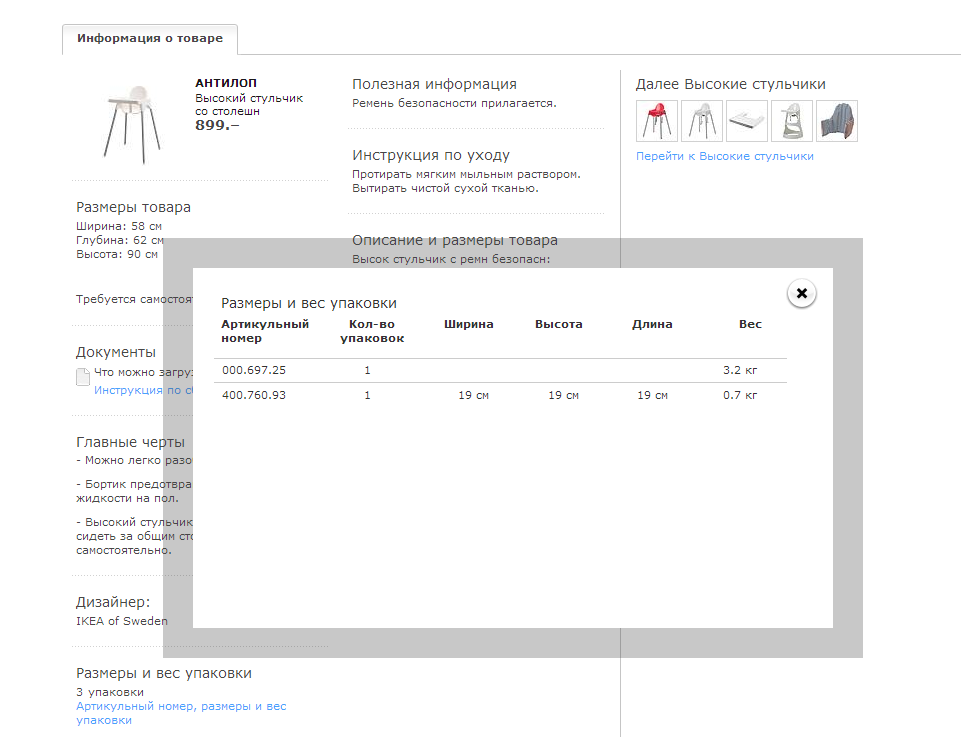Follow the Перейти к Высокие стульчики link
The width and height of the screenshot is (979, 737).
tap(724, 156)
